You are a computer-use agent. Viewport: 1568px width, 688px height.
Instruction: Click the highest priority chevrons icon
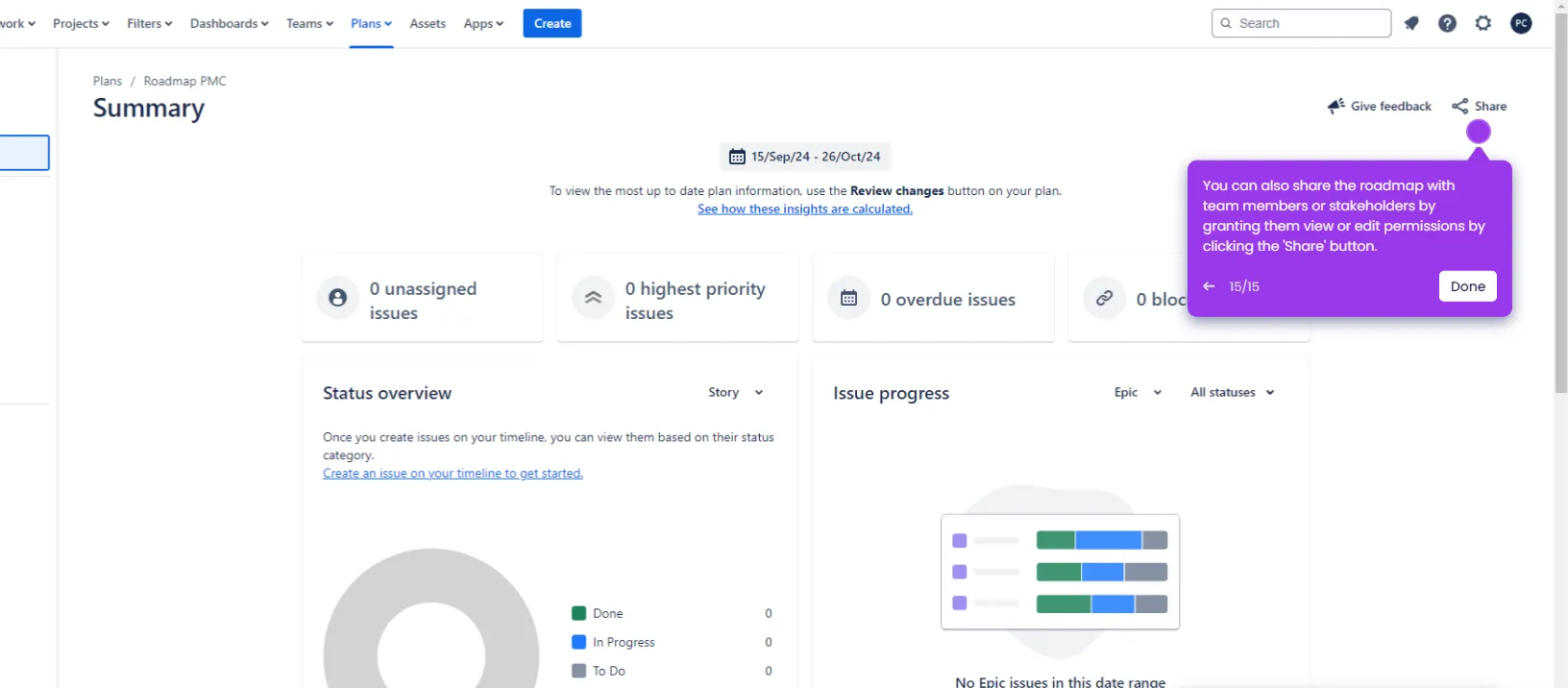(593, 298)
